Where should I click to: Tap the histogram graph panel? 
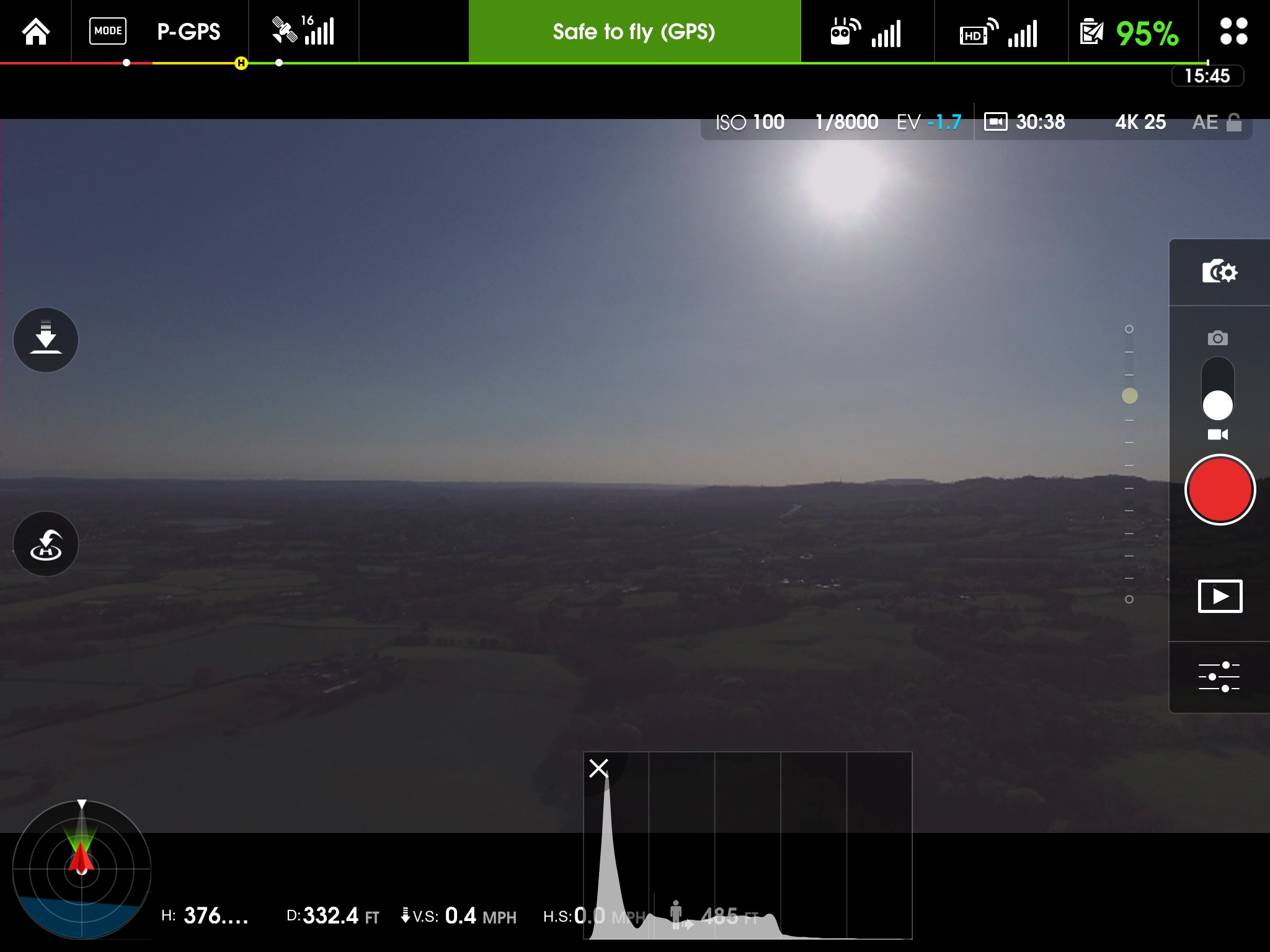748,845
